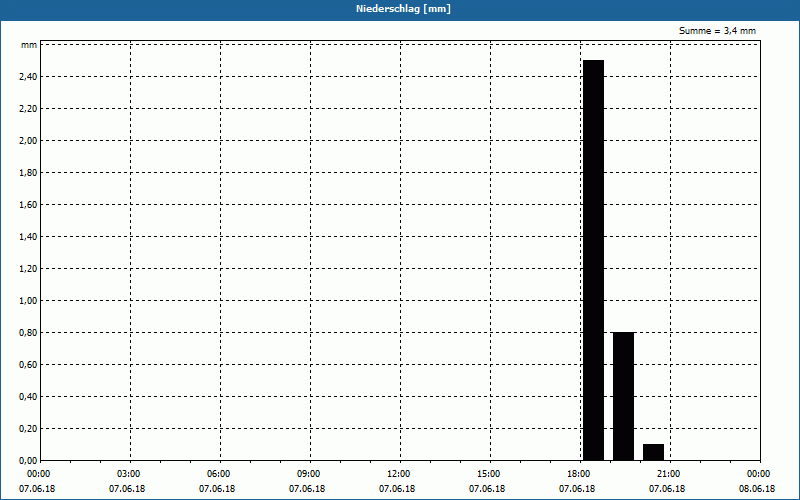Click the Niederschlag [mm] chart title

tap(403, 9)
